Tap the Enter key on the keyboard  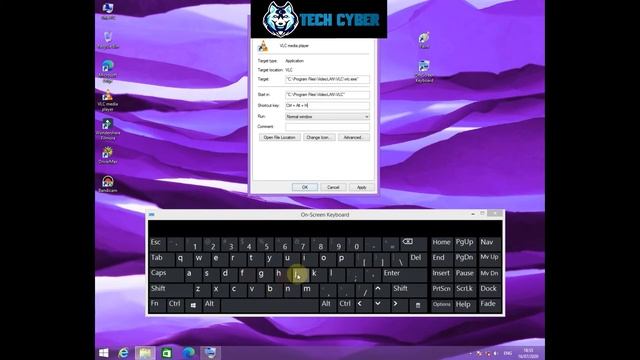point(404,274)
